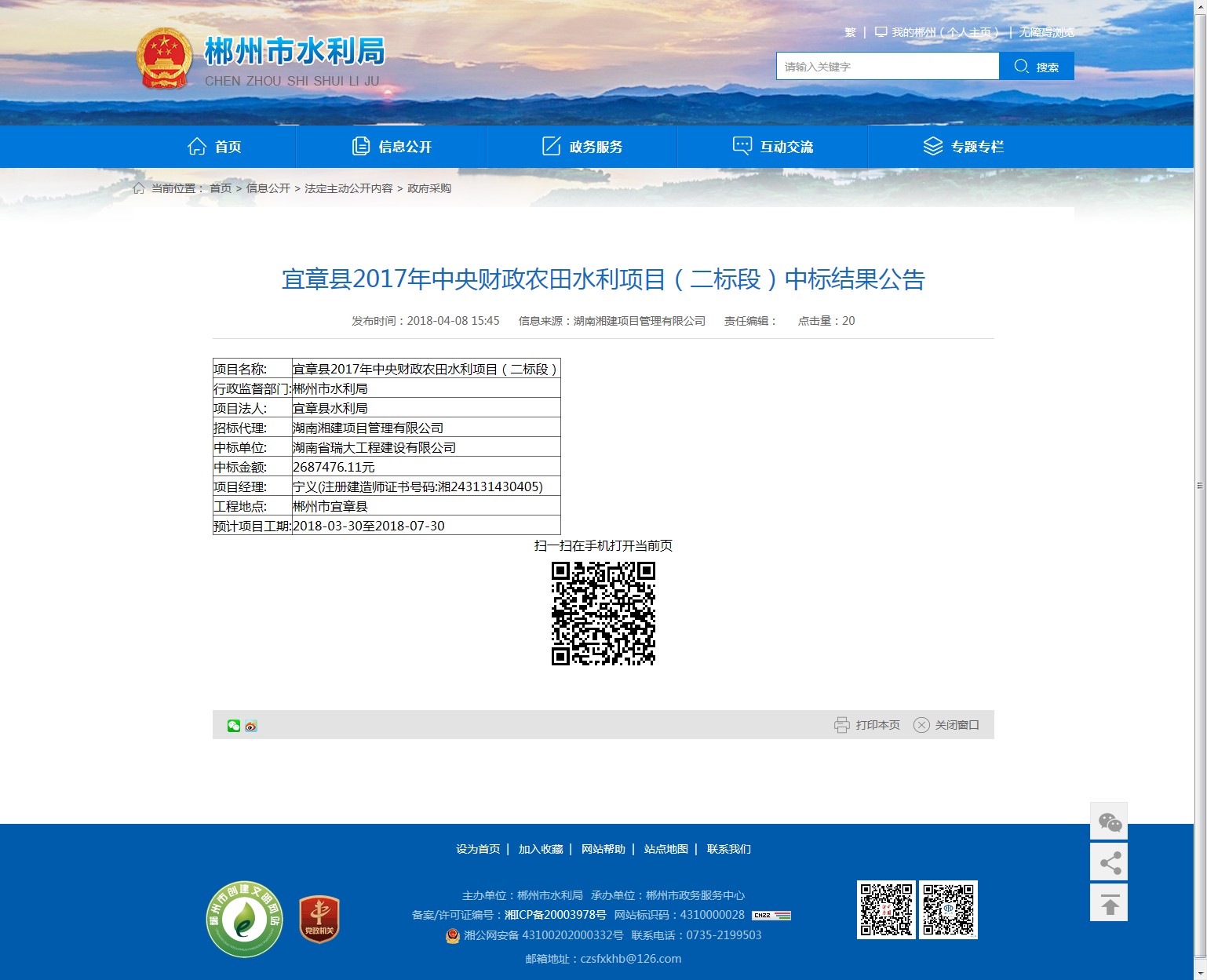Click the breadcrumb home icon
The width and height of the screenshot is (1207, 980).
(x=139, y=188)
